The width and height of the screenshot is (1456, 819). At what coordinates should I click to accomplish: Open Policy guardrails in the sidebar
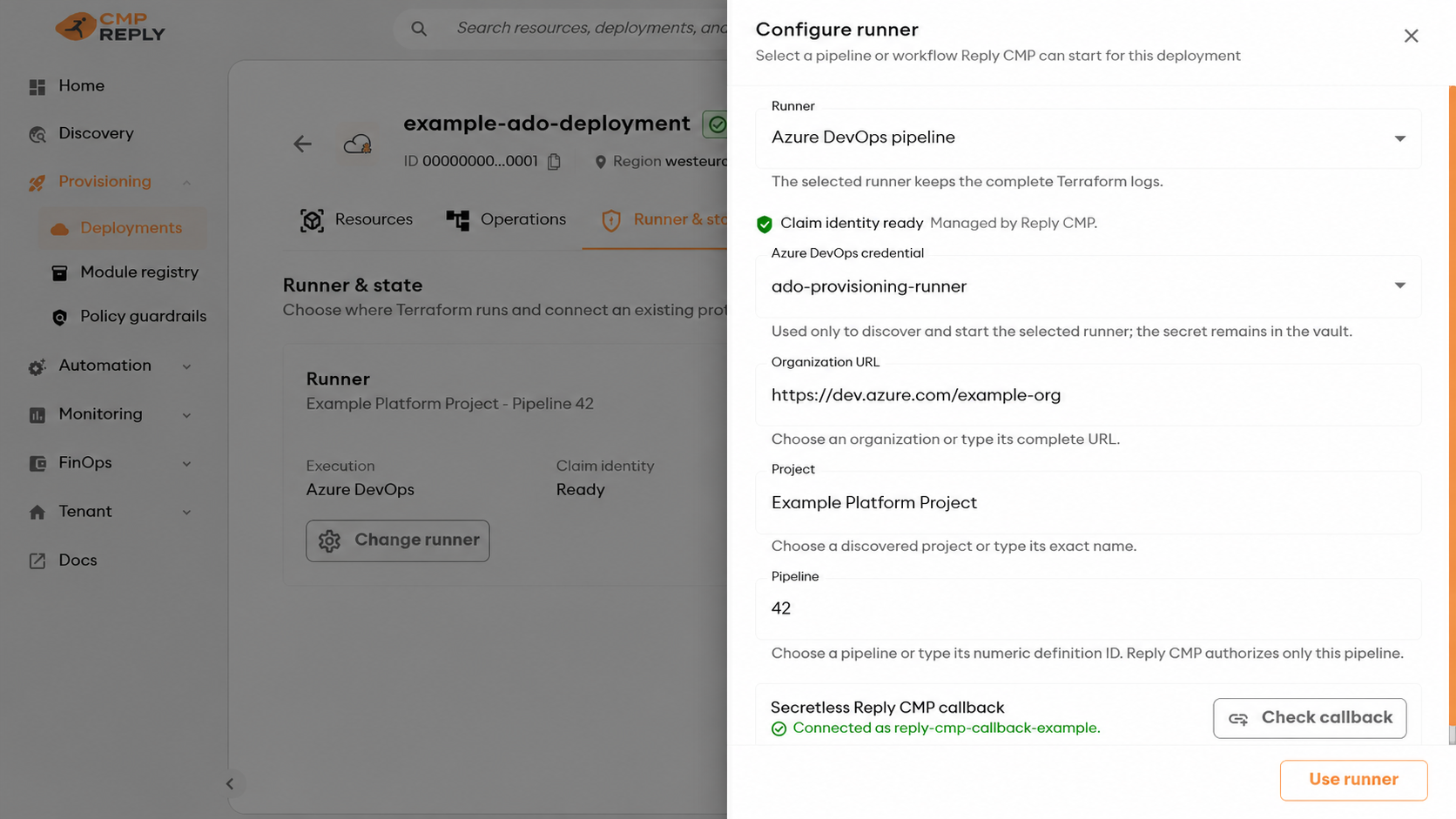coord(143,316)
